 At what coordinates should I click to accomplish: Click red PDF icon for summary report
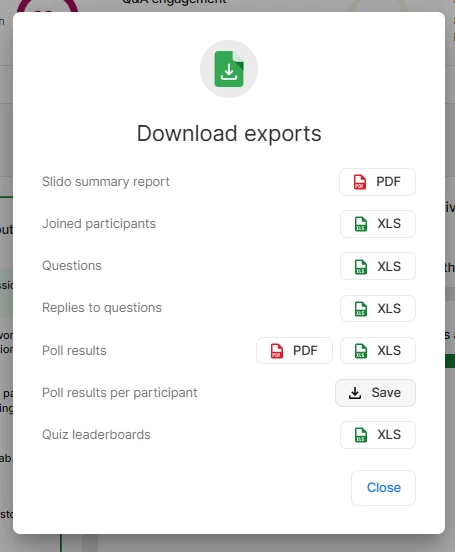click(x=360, y=182)
